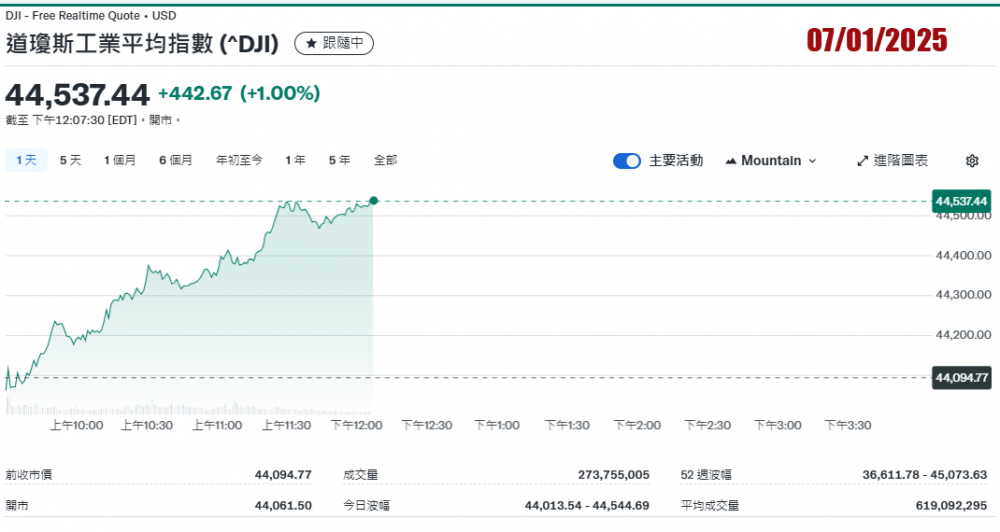Switch to the 6個月 range
The image size is (1000, 532).
175,160
